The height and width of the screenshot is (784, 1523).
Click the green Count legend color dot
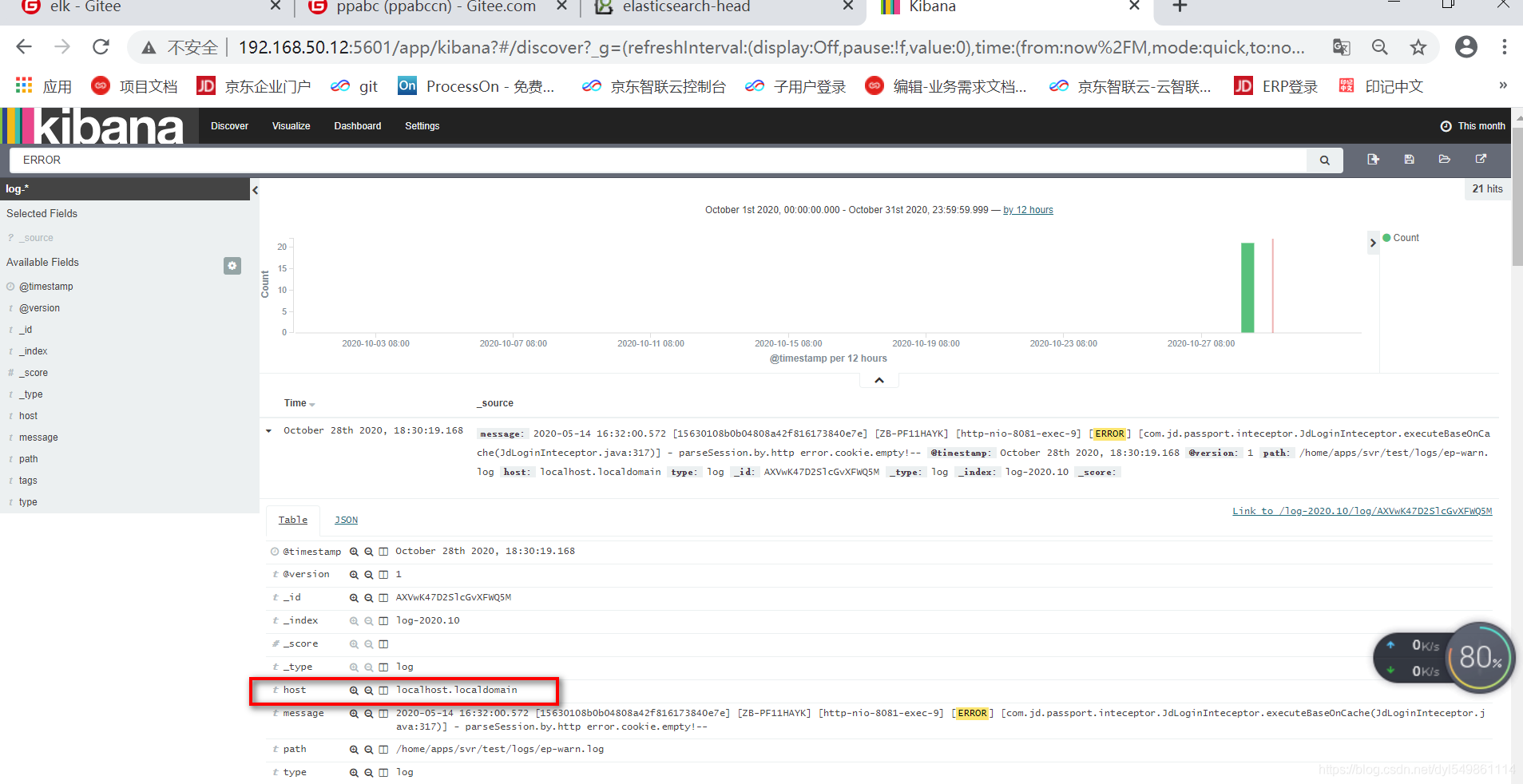click(1387, 238)
